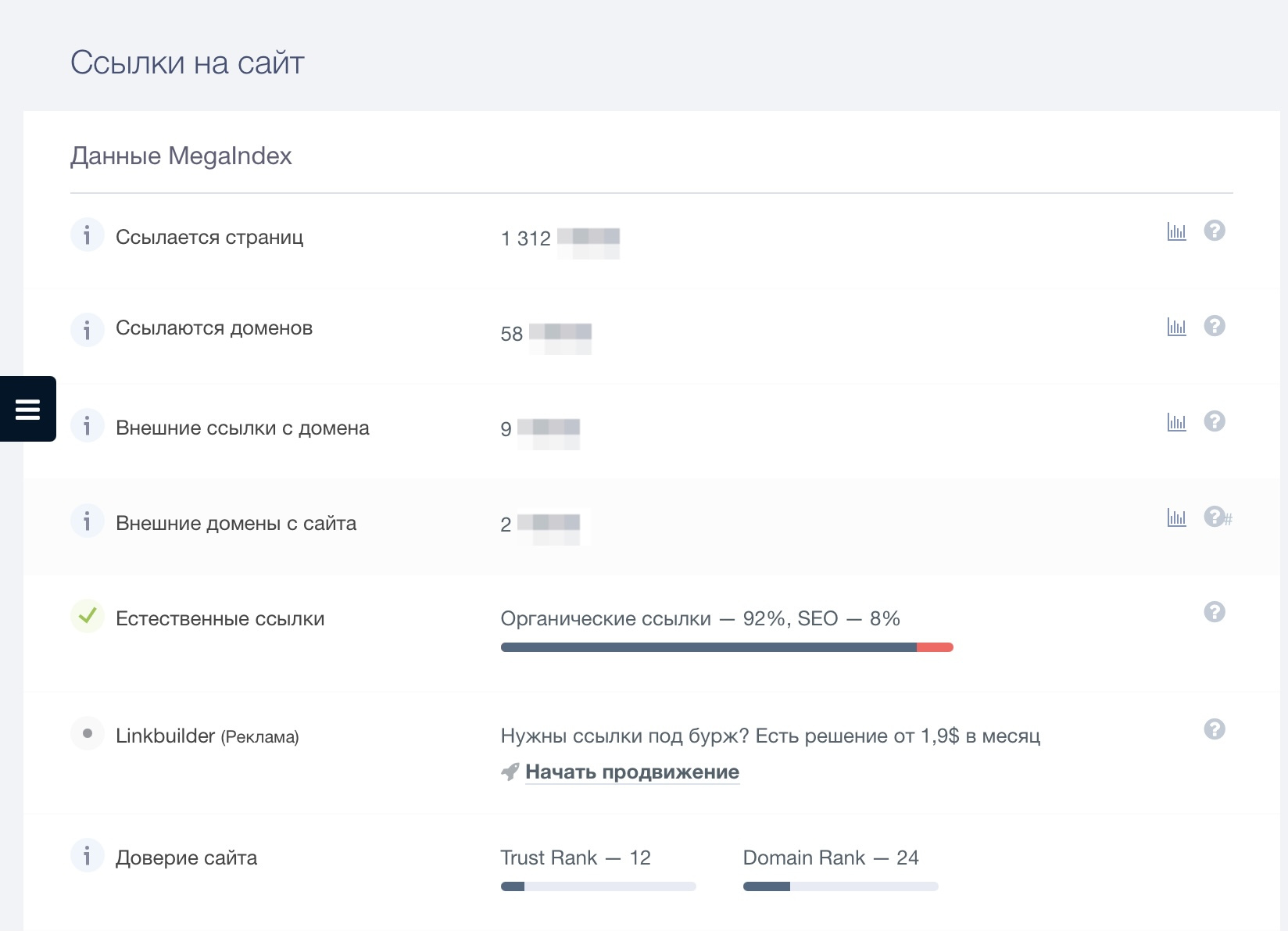The image size is (1288, 931).
Task: Click the Ссылаются доменов label
Action: (214, 328)
